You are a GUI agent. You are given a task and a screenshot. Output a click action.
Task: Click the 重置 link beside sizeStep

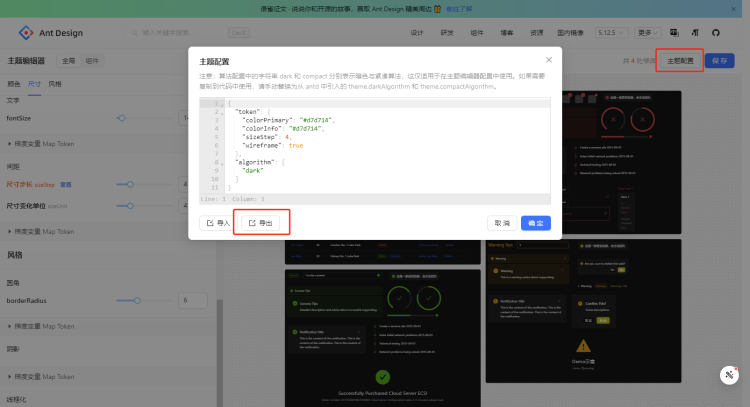pyautogui.click(x=66, y=185)
